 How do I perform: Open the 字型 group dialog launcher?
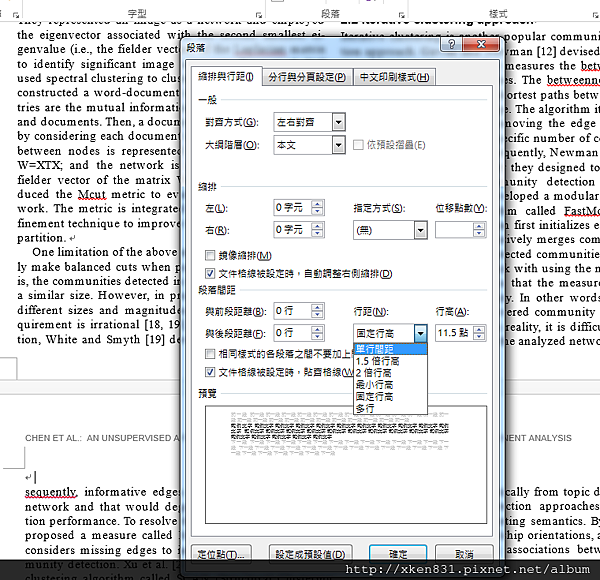(259, 15)
